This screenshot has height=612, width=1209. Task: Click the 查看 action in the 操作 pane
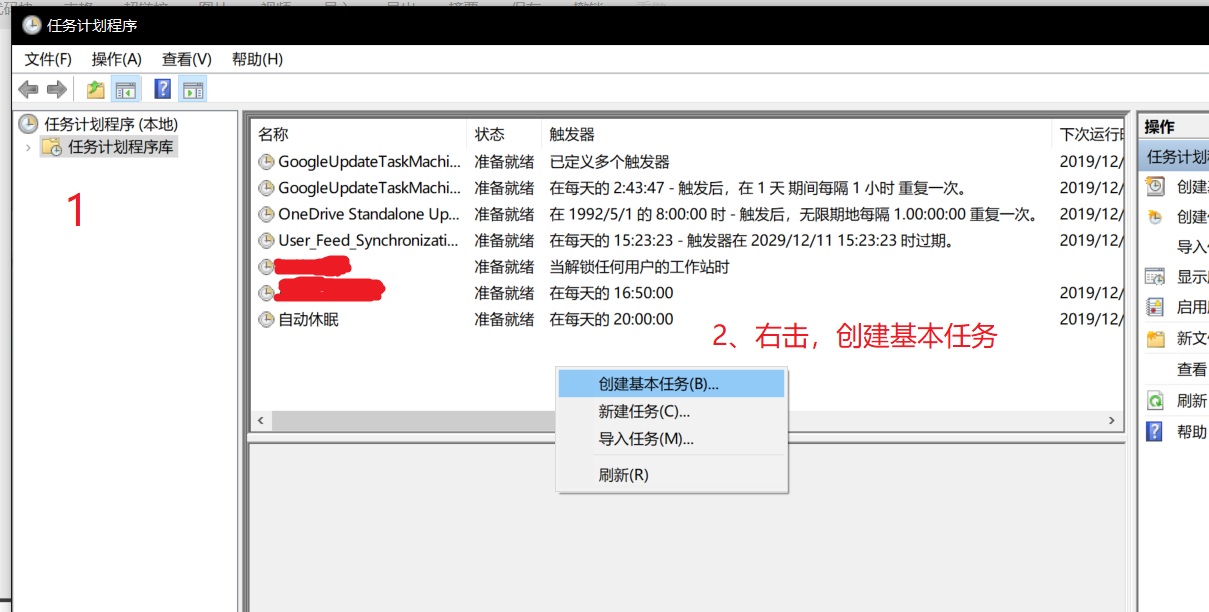[x=1192, y=369]
